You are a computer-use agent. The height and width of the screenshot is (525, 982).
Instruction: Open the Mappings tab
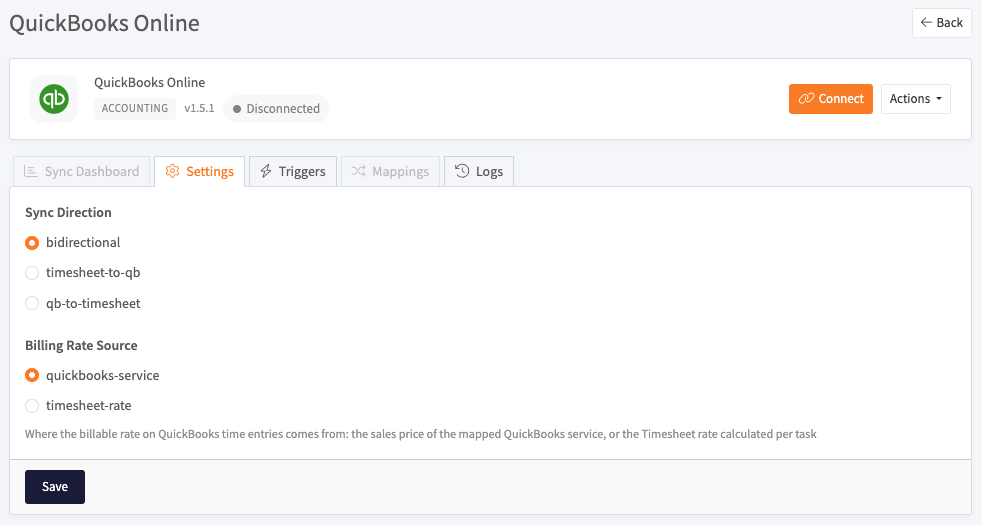390,171
